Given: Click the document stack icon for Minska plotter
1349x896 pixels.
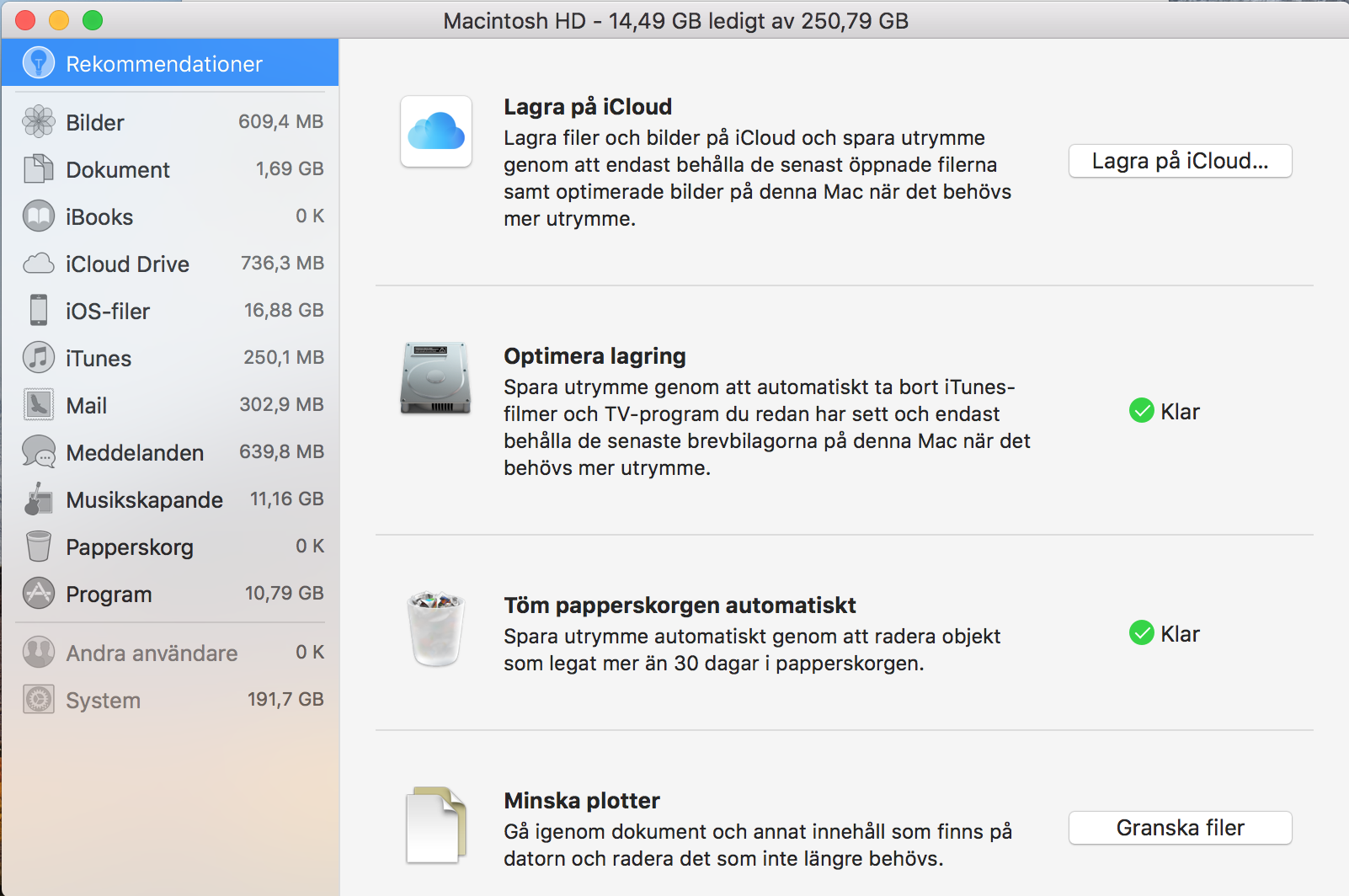Looking at the screenshot, I should (x=436, y=825).
